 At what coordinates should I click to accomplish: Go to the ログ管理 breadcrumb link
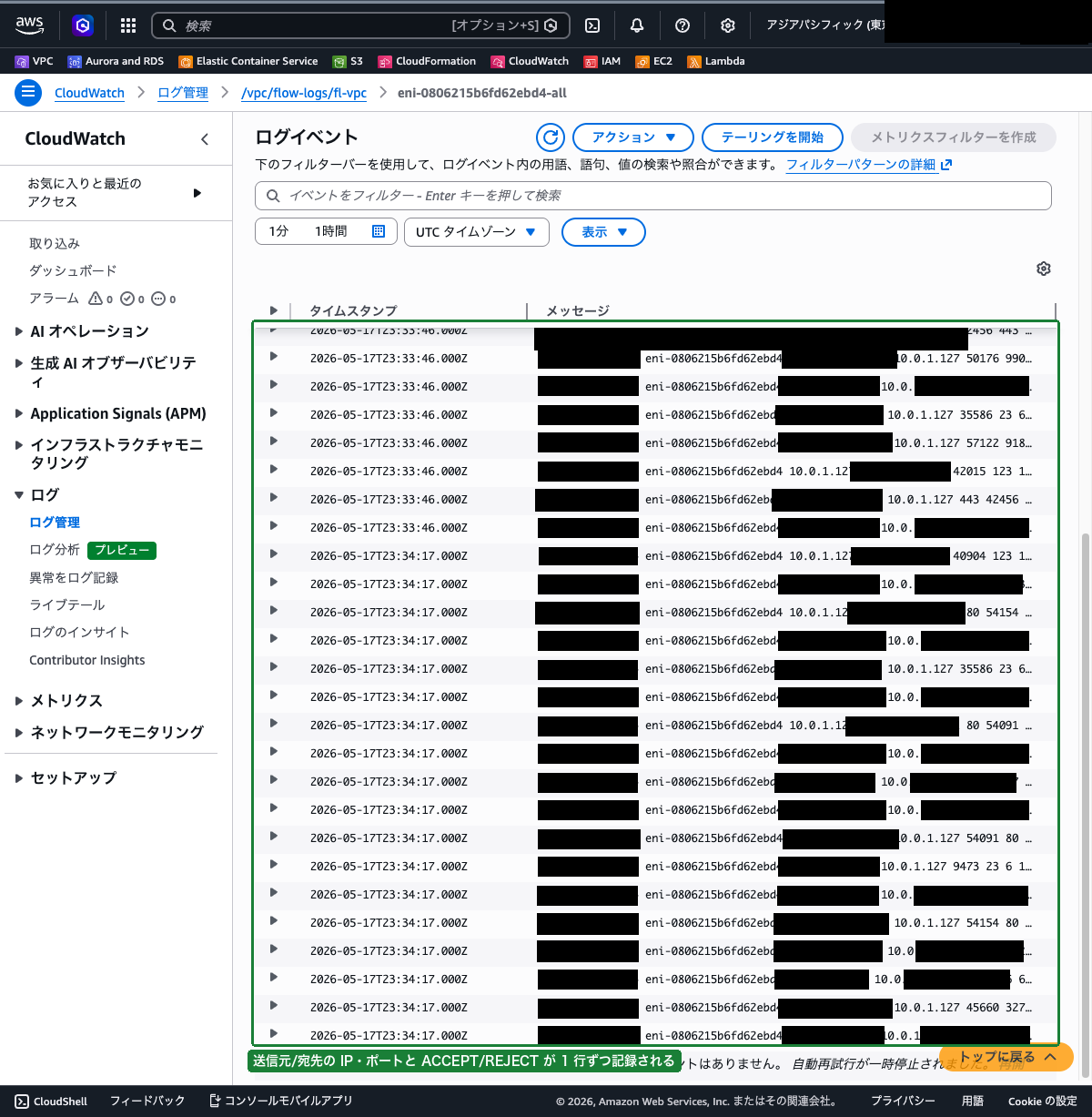183,93
